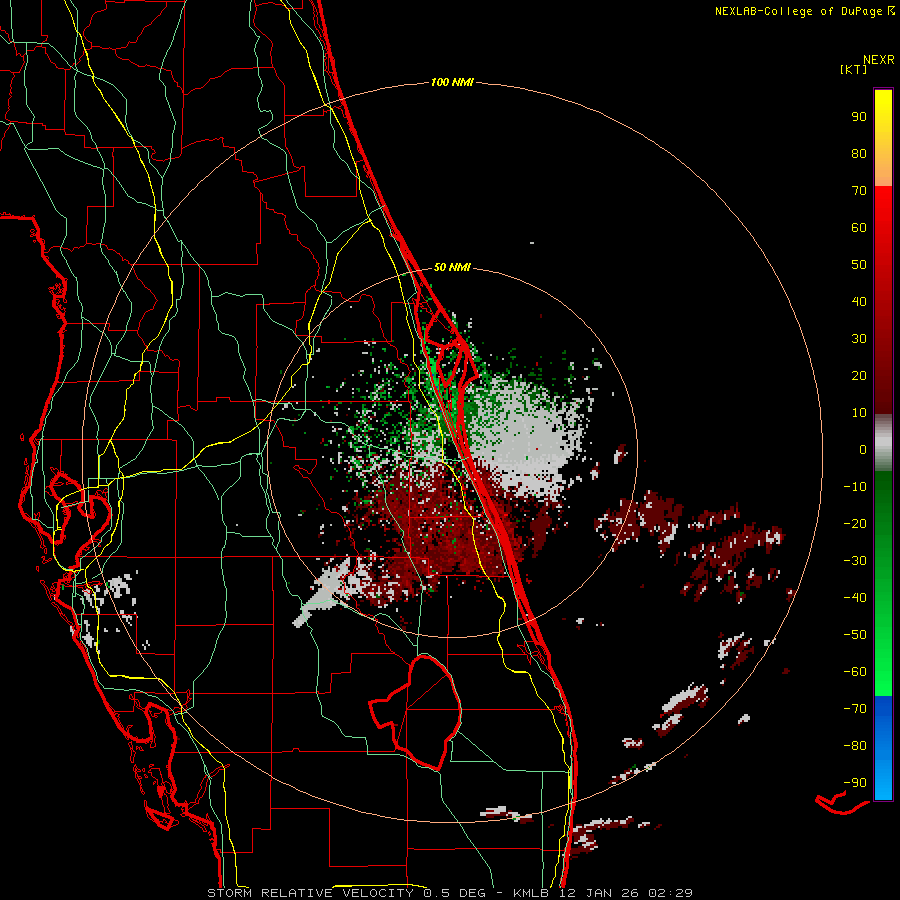Click the "[KT]" units label

(x=854, y=69)
